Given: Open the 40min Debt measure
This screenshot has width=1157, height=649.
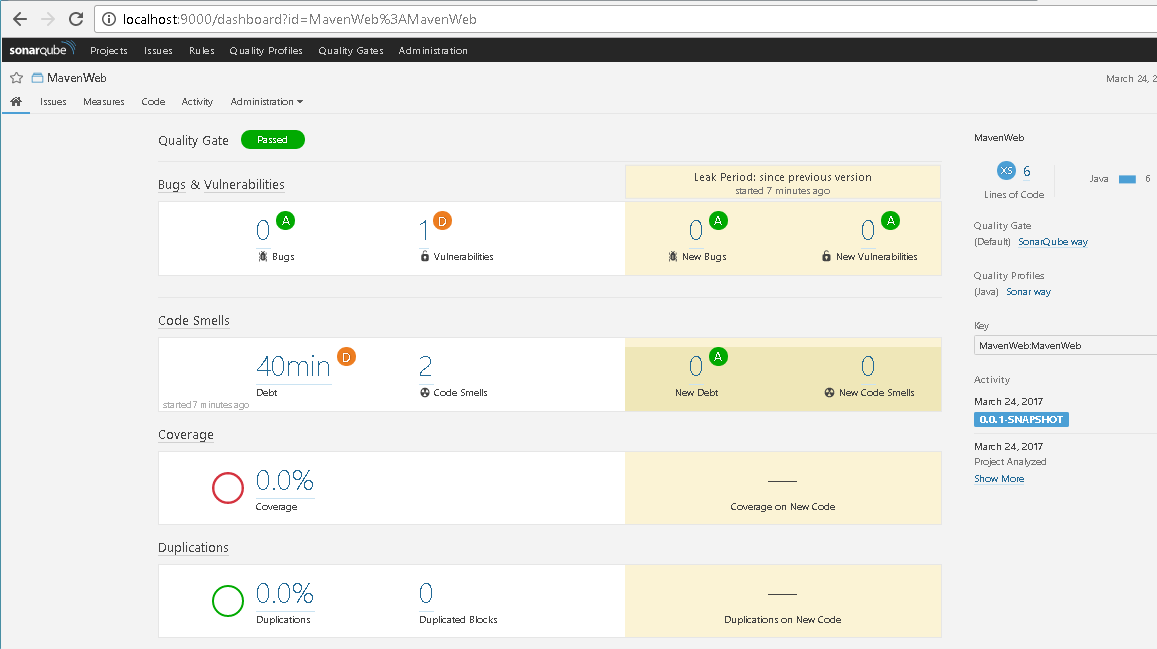Looking at the screenshot, I should (293, 367).
